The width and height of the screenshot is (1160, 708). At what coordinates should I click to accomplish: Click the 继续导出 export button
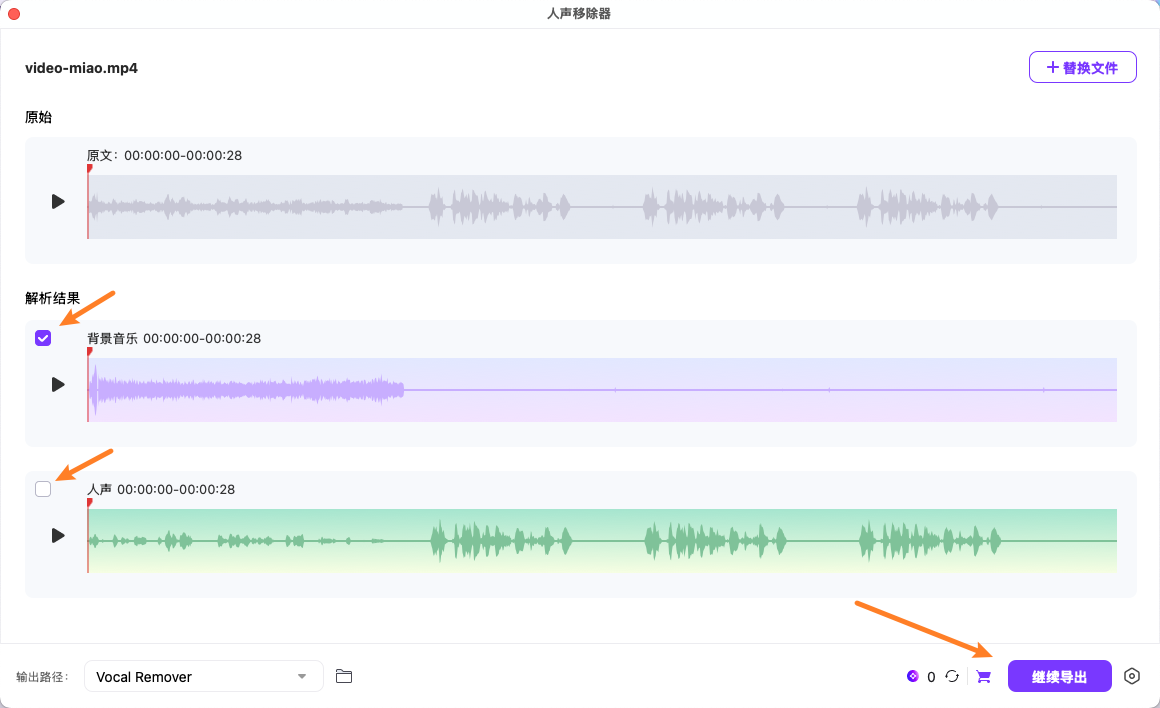coord(1059,676)
